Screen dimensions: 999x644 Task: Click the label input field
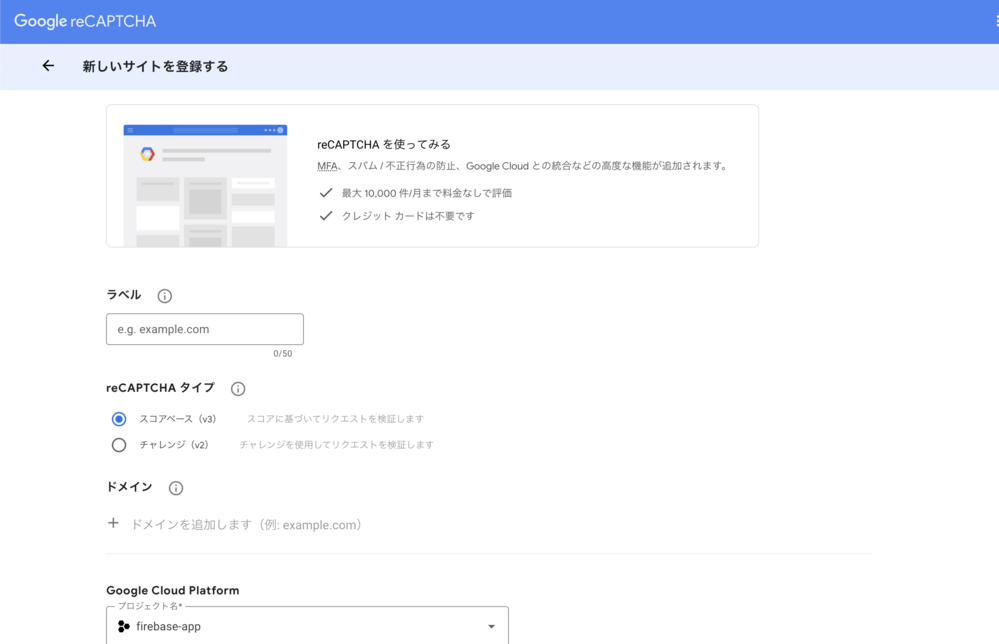(x=205, y=329)
